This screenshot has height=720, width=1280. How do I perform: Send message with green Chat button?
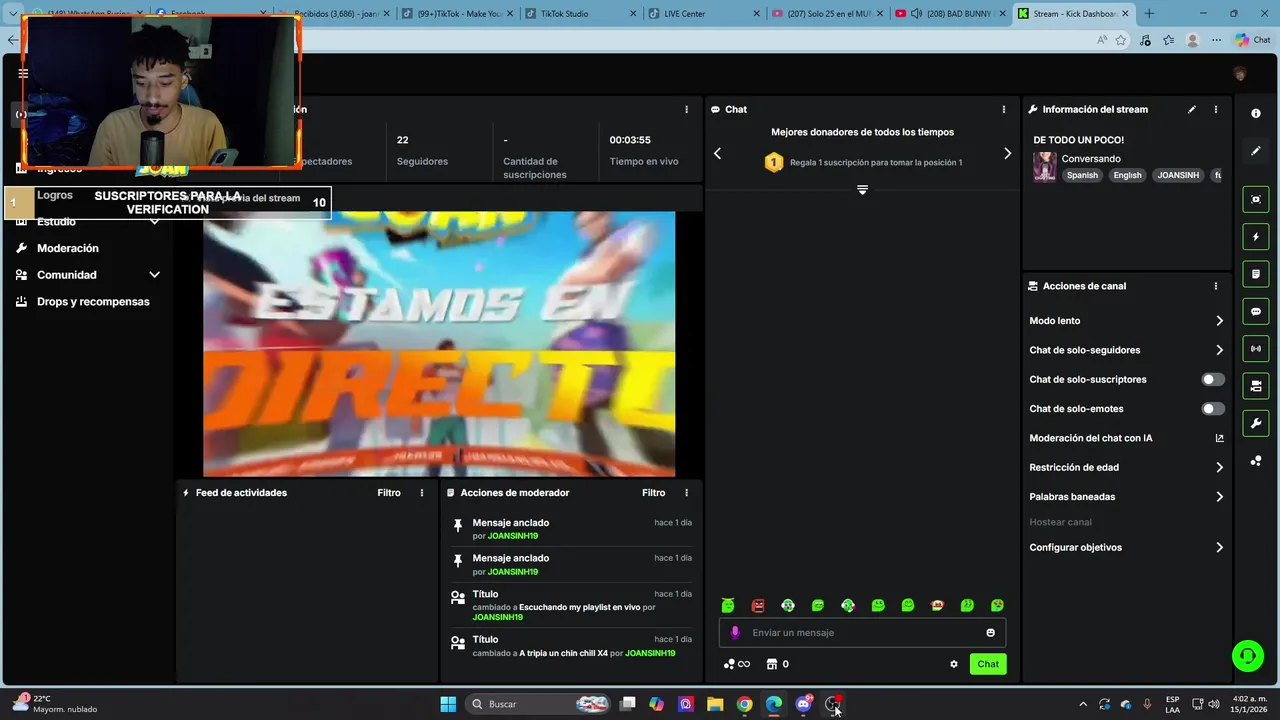tap(988, 664)
